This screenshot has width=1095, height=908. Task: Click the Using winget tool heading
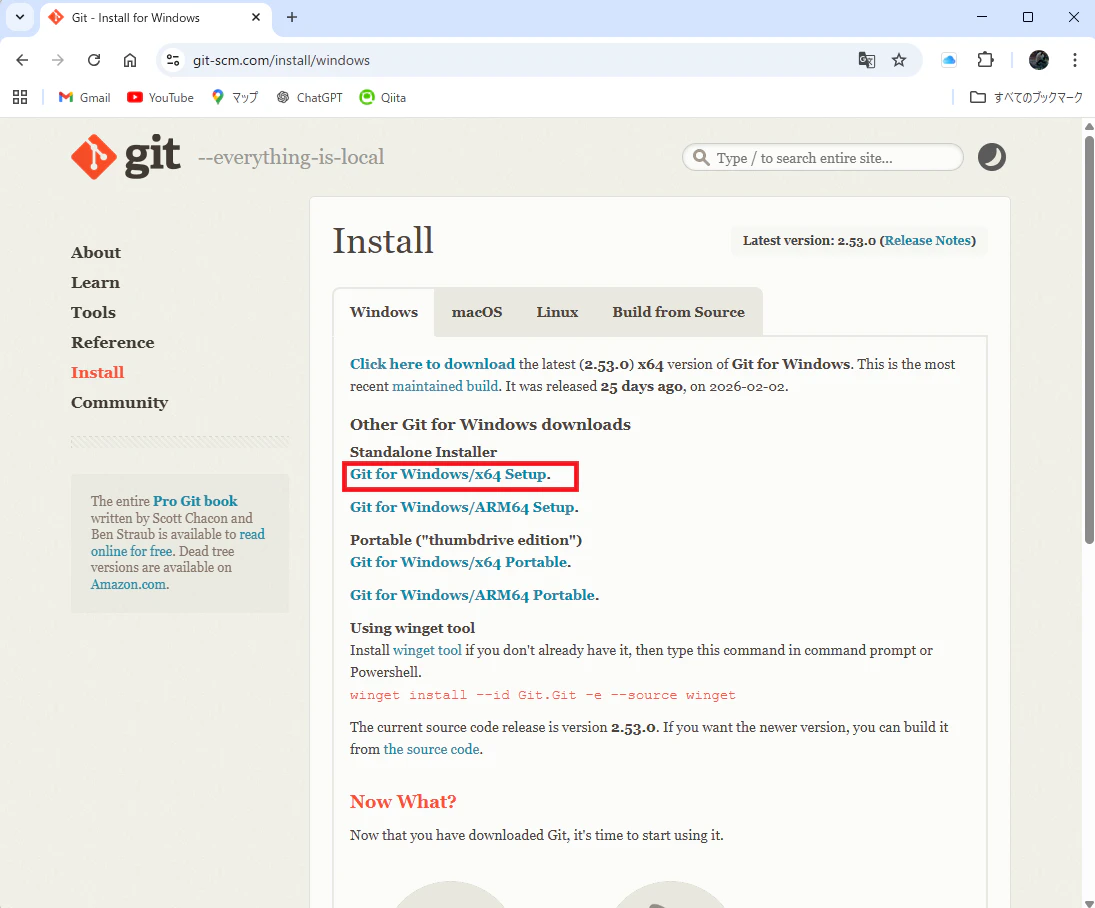click(x=412, y=628)
